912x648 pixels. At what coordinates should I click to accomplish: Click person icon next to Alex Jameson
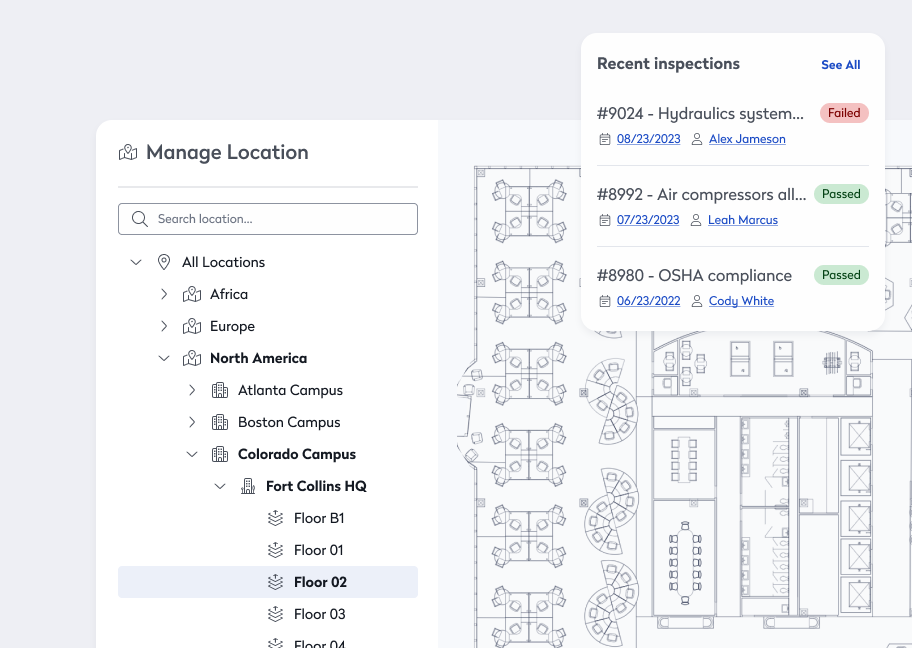[x=697, y=139]
